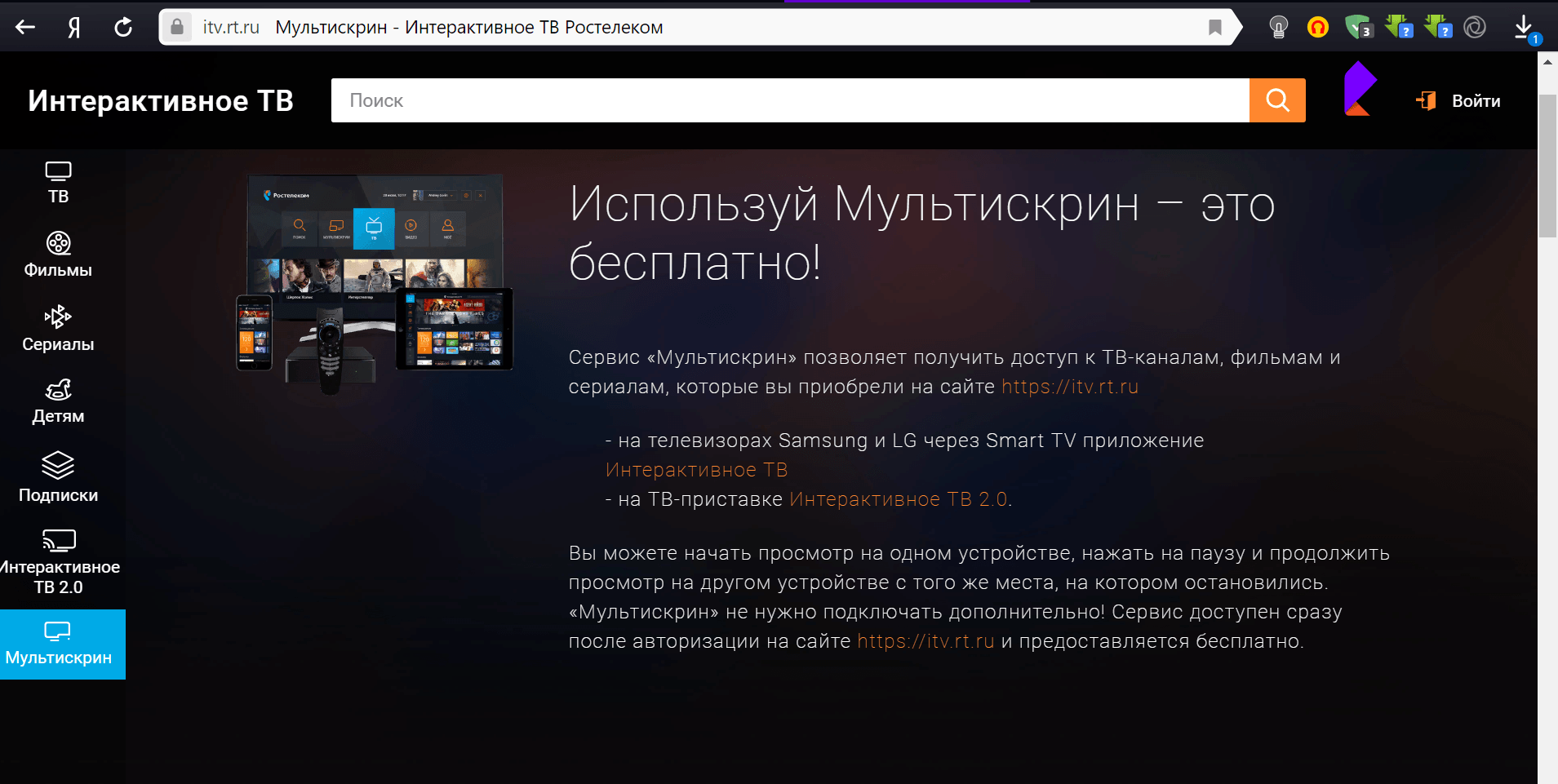Click the padlock site security icon

(x=177, y=27)
